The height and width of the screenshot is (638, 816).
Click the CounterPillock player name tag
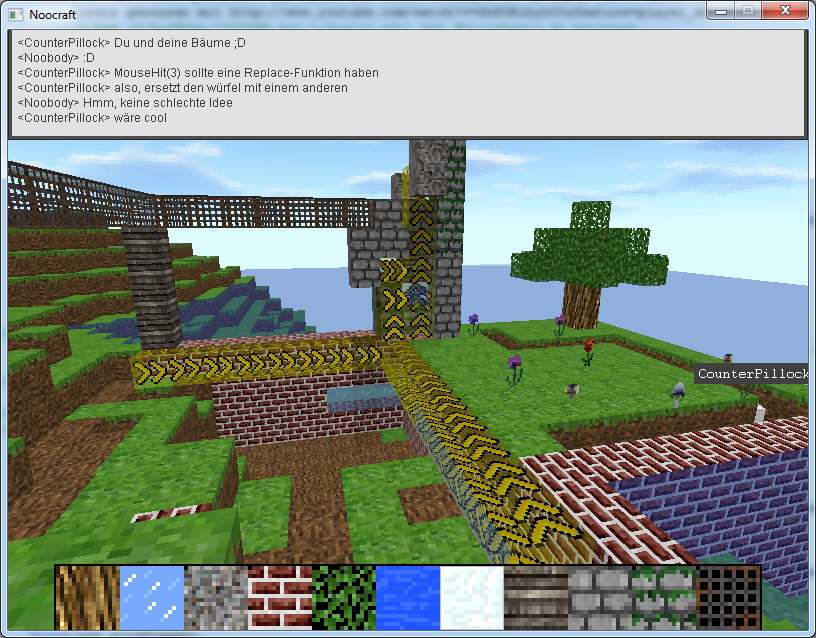(751, 374)
